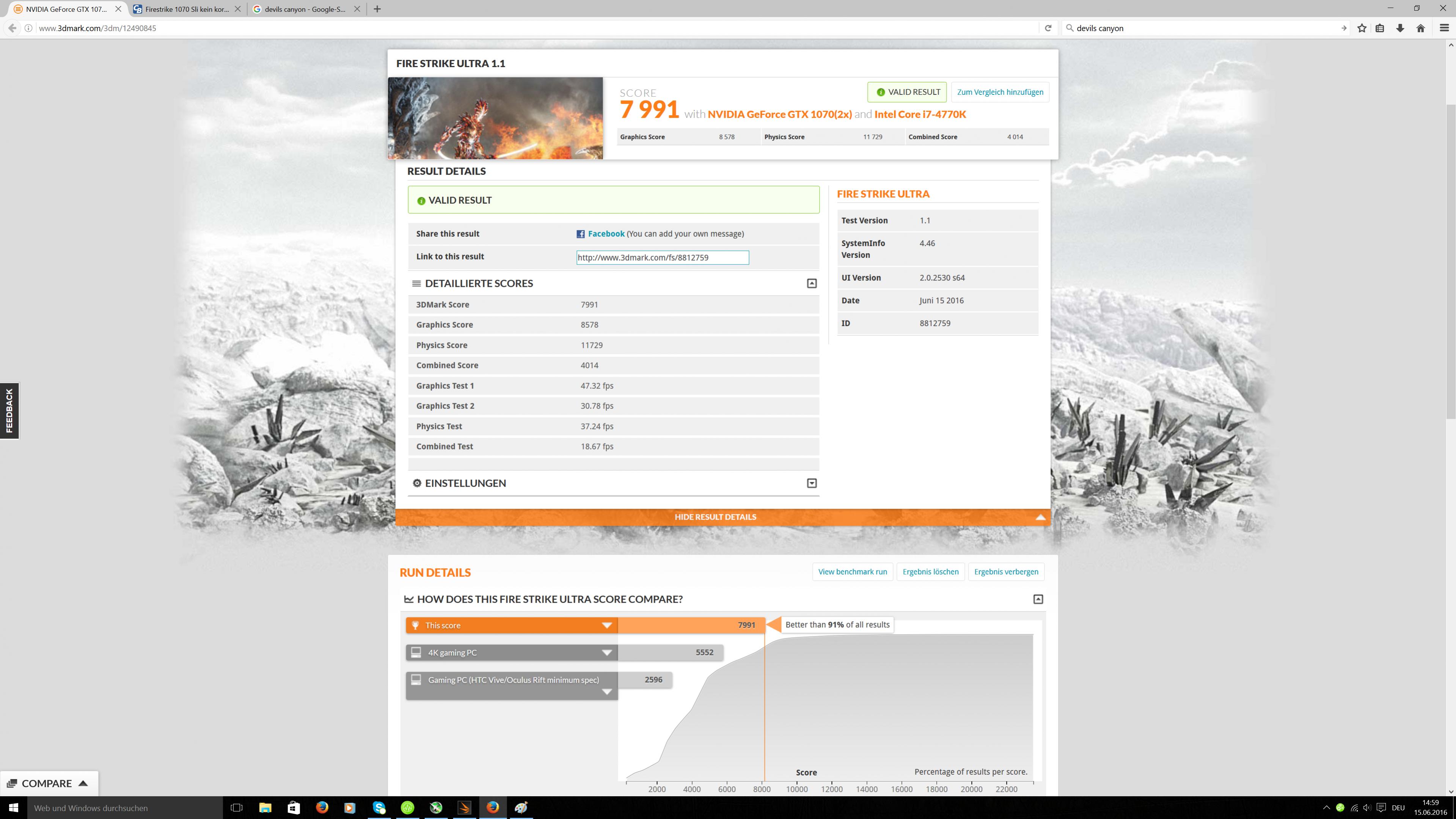Image resolution: width=1456 pixels, height=819 pixels.
Task: Click Ergebnis löschen button
Action: (930, 572)
